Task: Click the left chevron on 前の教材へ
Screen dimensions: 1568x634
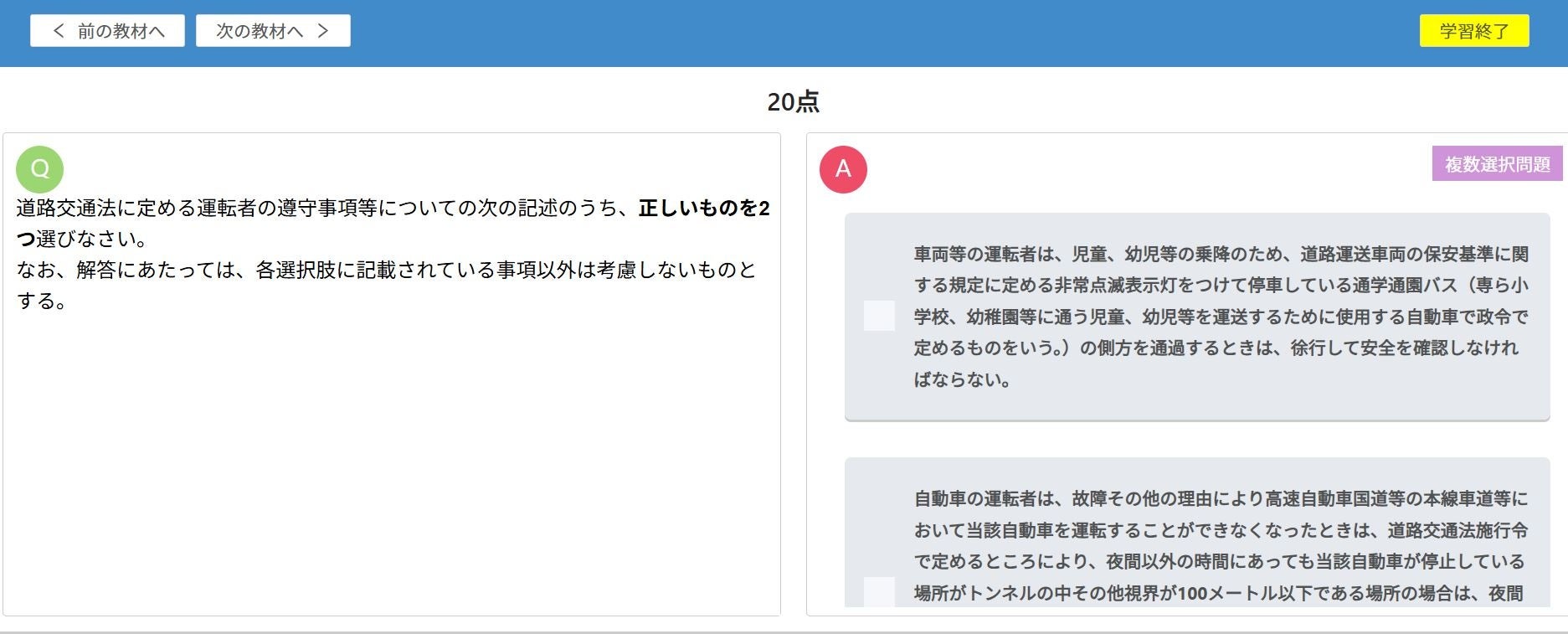Action: (x=59, y=31)
